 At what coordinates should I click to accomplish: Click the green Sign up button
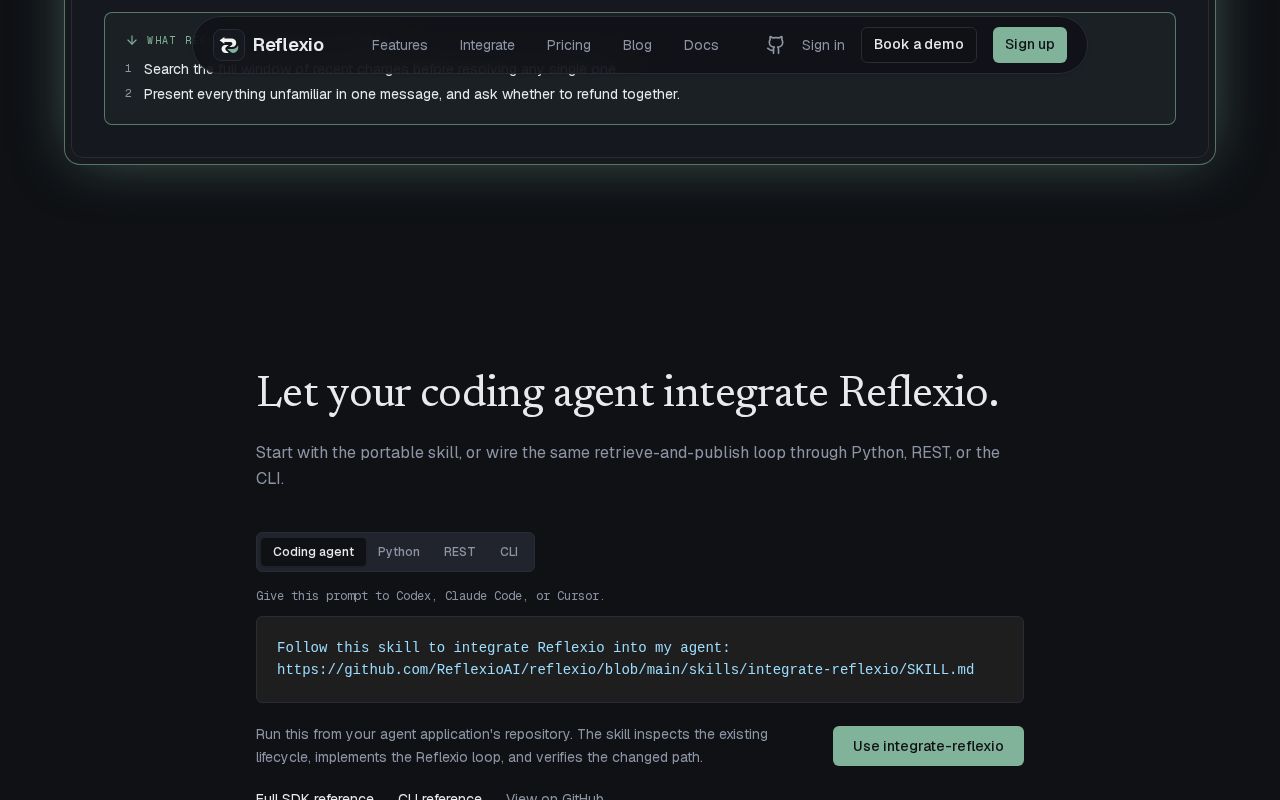[x=1030, y=45]
